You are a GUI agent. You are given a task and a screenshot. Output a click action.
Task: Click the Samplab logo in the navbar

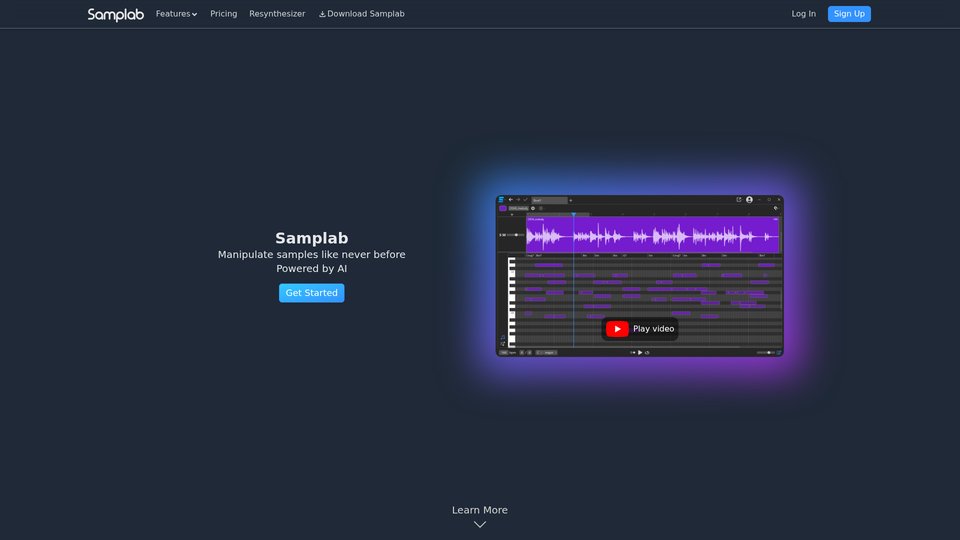115,14
